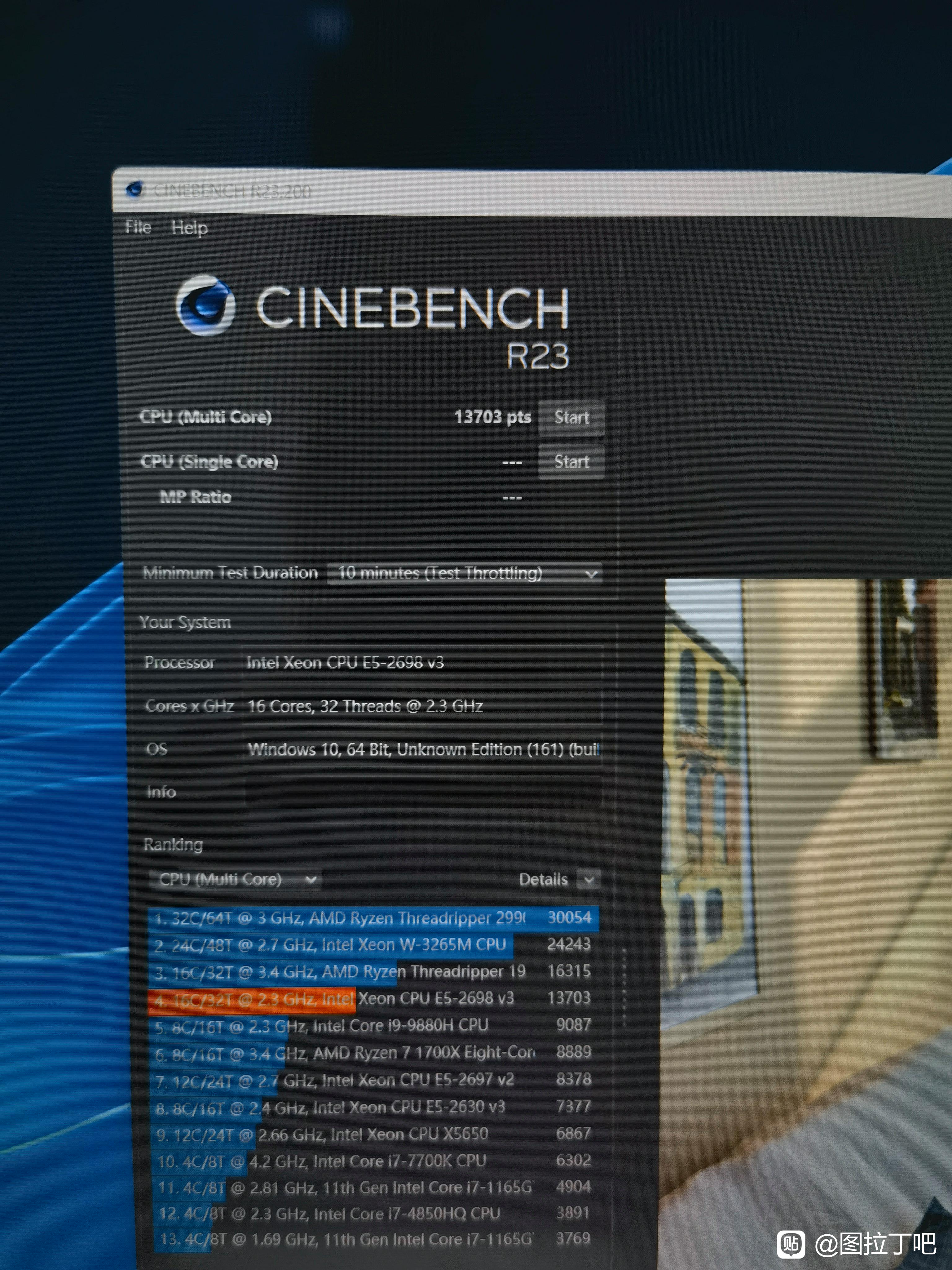
Task: Open the Minimum Test Duration dropdown
Action: (464, 574)
